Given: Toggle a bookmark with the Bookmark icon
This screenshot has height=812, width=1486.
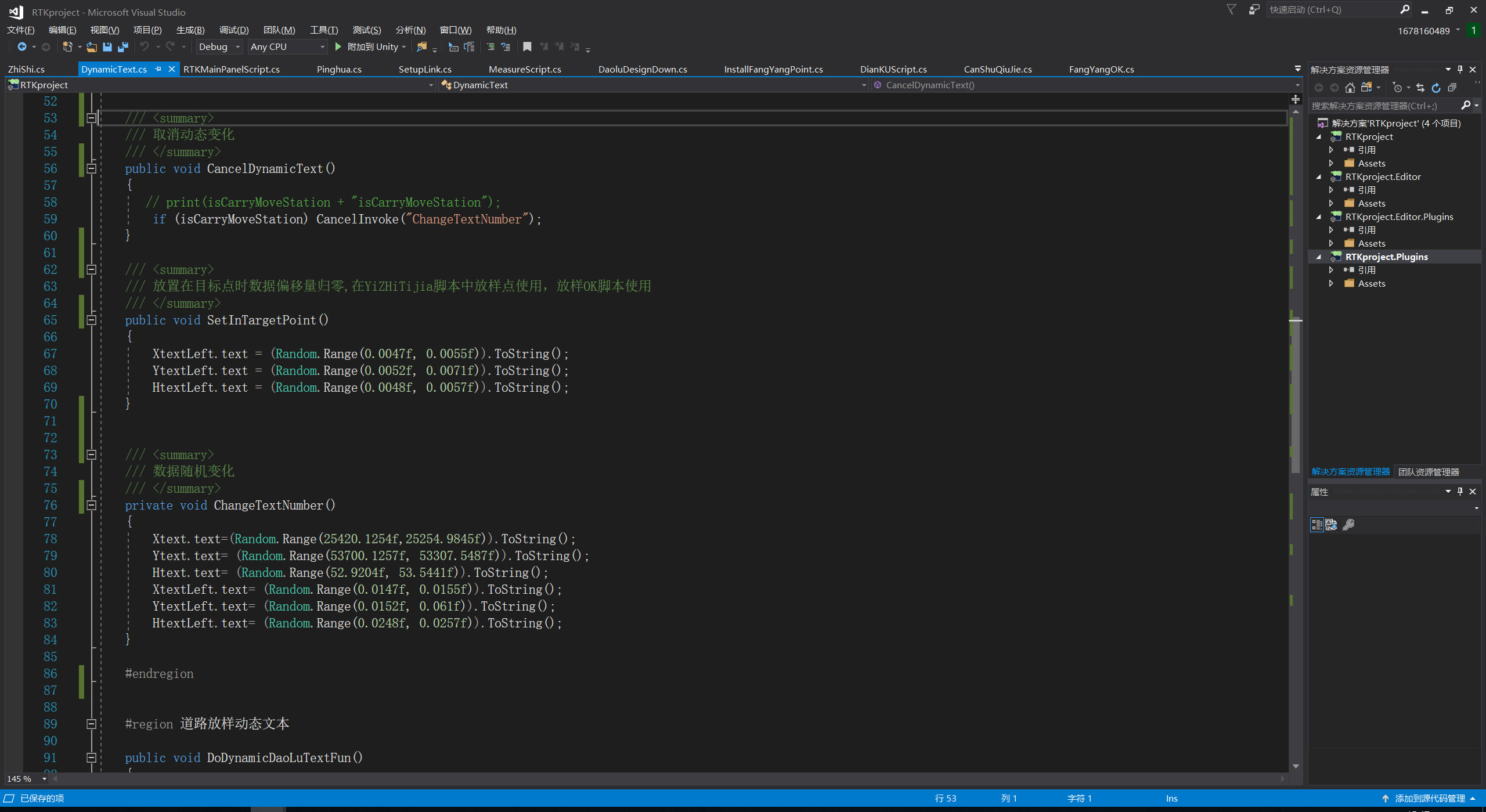Looking at the screenshot, I should 527,46.
